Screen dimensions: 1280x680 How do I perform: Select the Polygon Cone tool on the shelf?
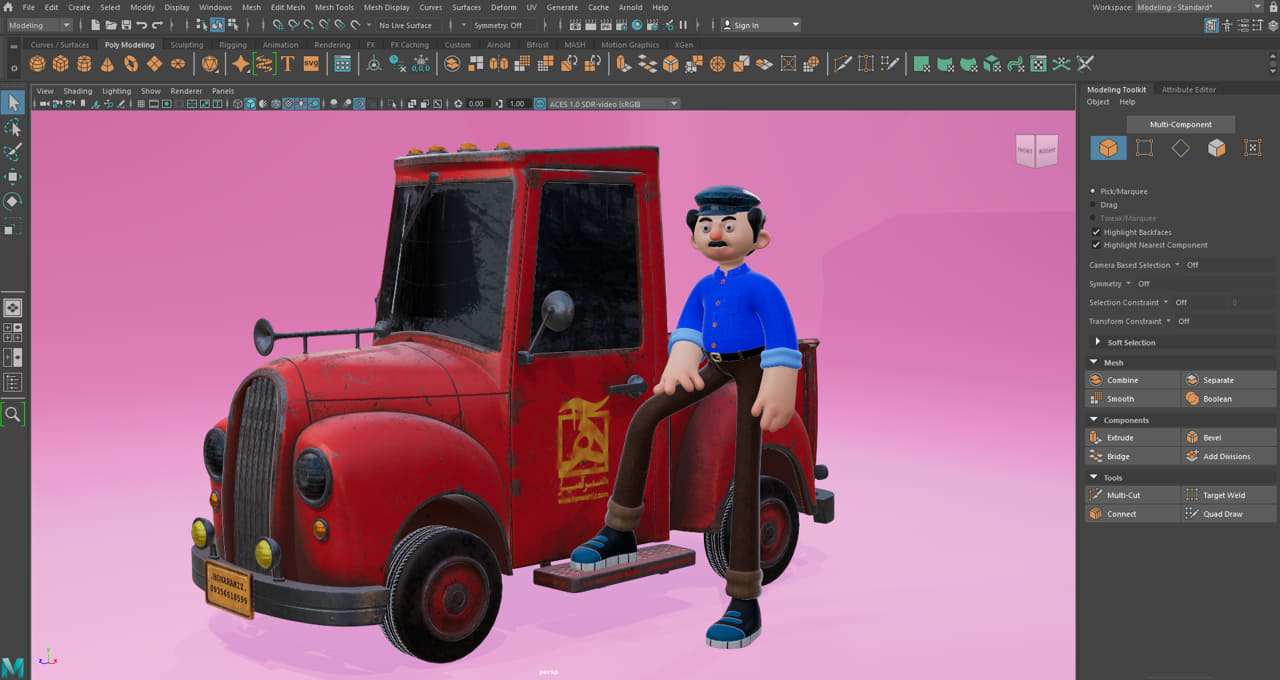pos(108,63)
